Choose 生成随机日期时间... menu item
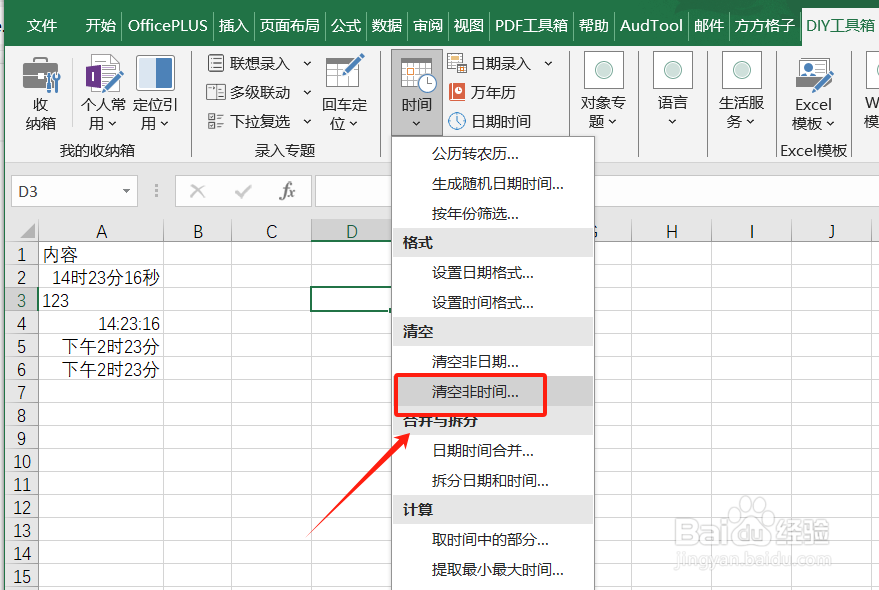Screen dimensions: 879x590 [493, 183]
